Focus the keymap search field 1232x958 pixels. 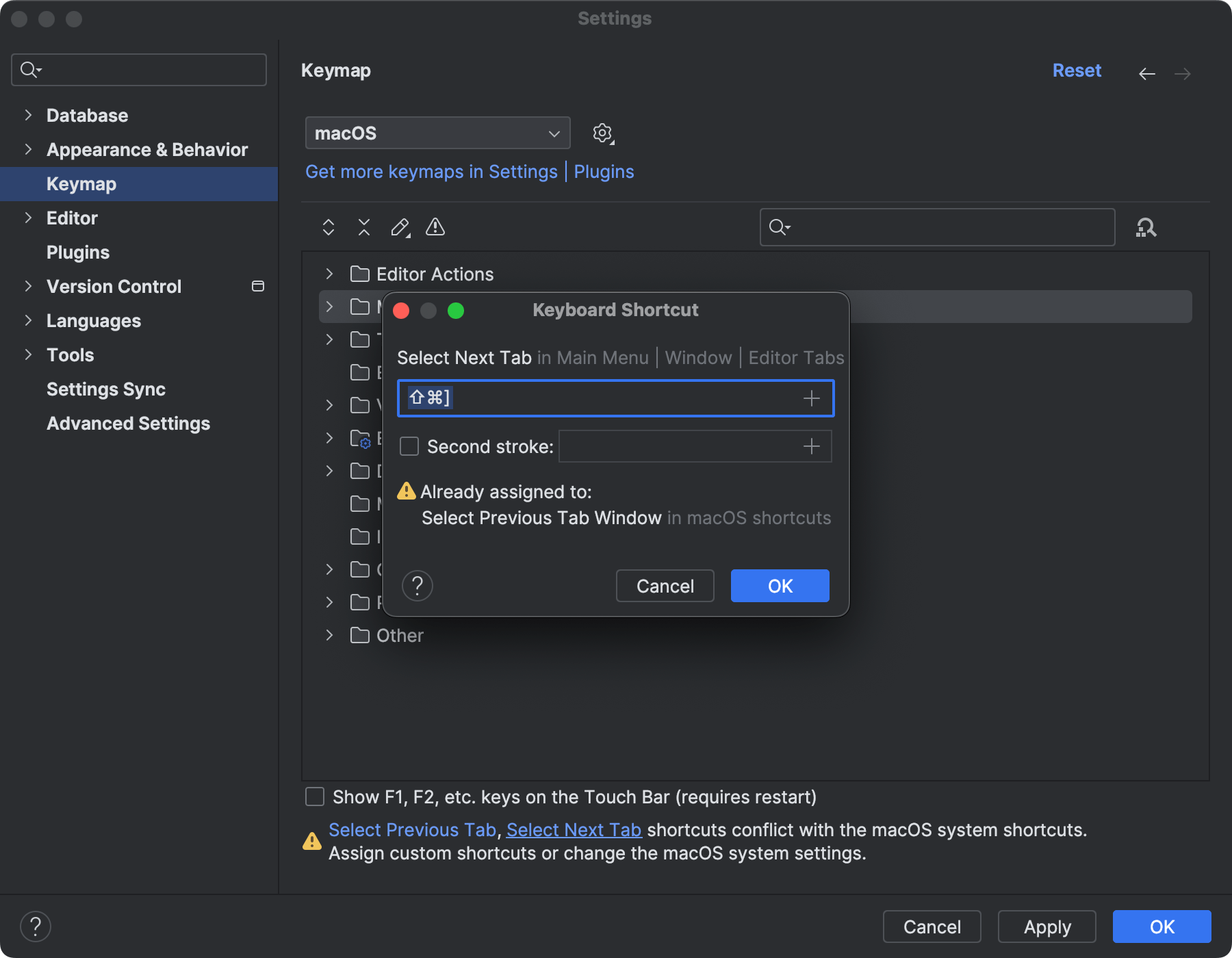pos(936,227)
